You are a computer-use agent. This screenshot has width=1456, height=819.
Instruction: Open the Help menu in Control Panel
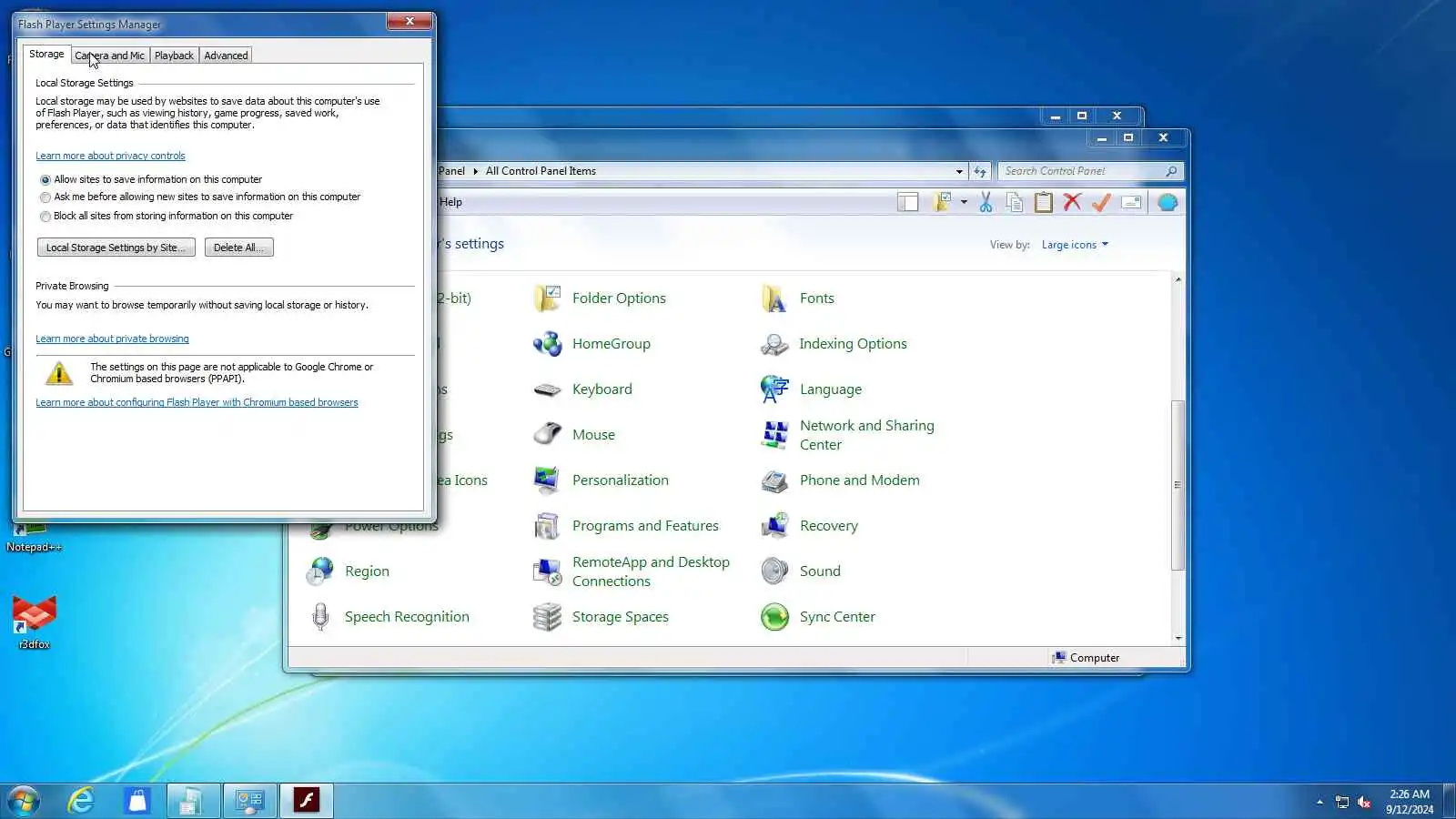tap(450, 202)
